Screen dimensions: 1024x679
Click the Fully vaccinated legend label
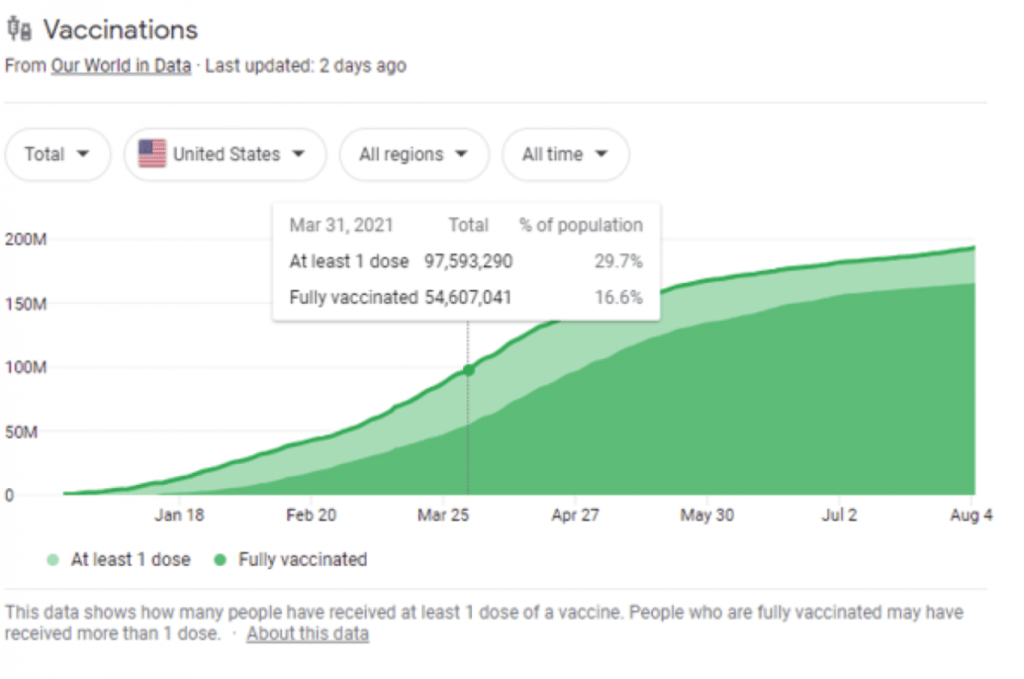[302, 560]
